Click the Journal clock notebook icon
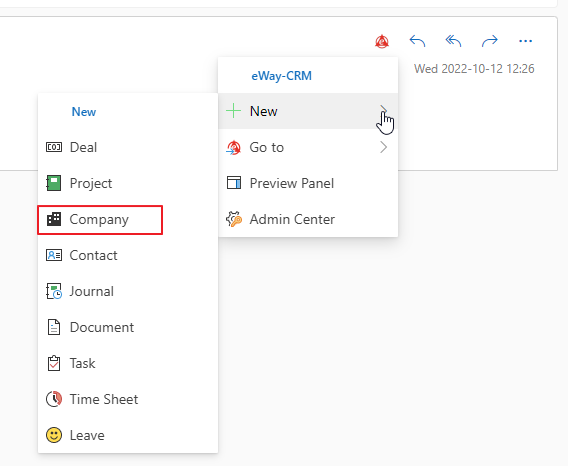The width and height of the screenshot is (568, 466). point(54,291)
